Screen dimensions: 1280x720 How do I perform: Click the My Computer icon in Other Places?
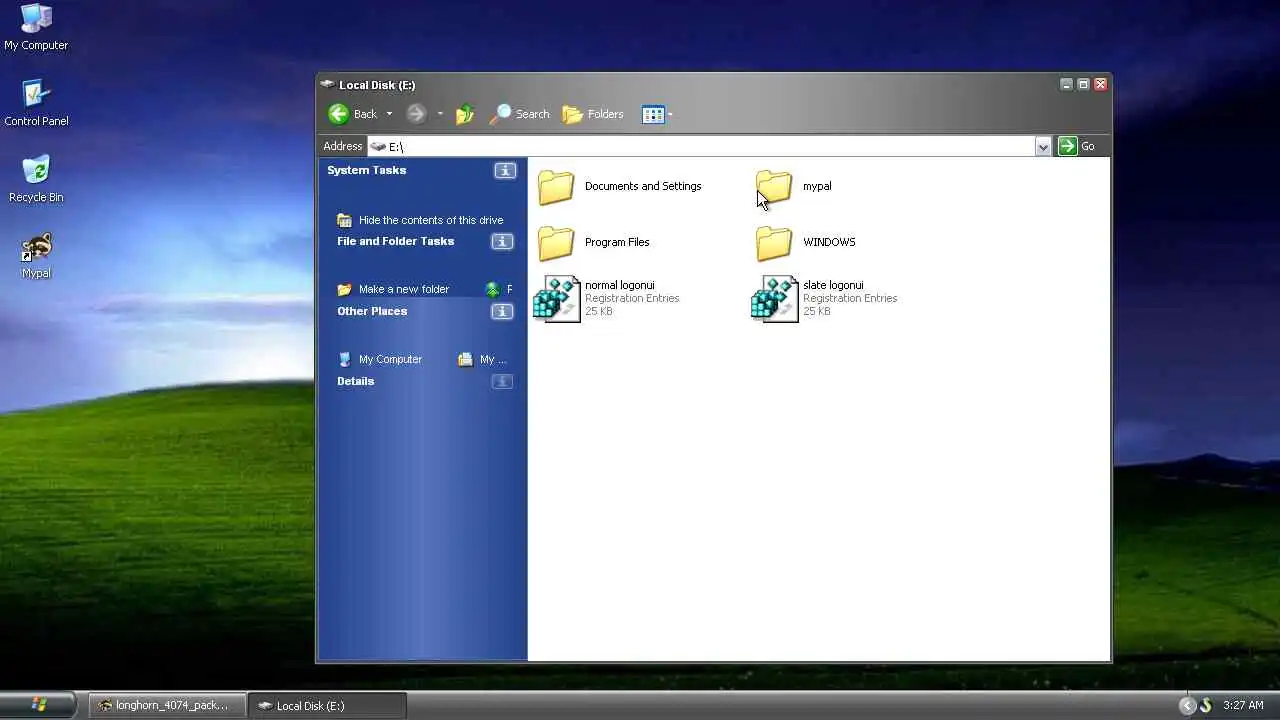(344, 359)
